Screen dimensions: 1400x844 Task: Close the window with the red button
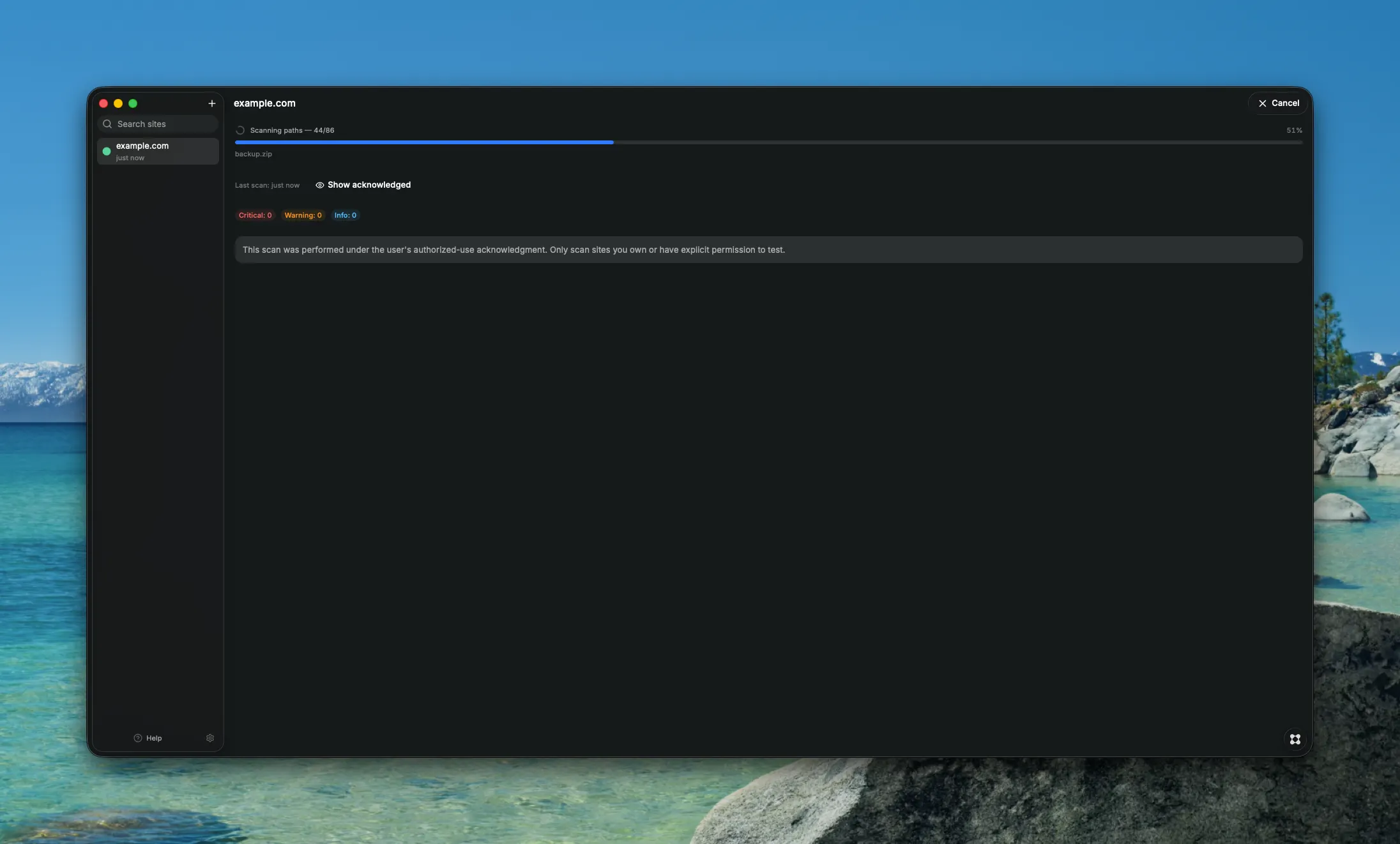click(103, 103)
